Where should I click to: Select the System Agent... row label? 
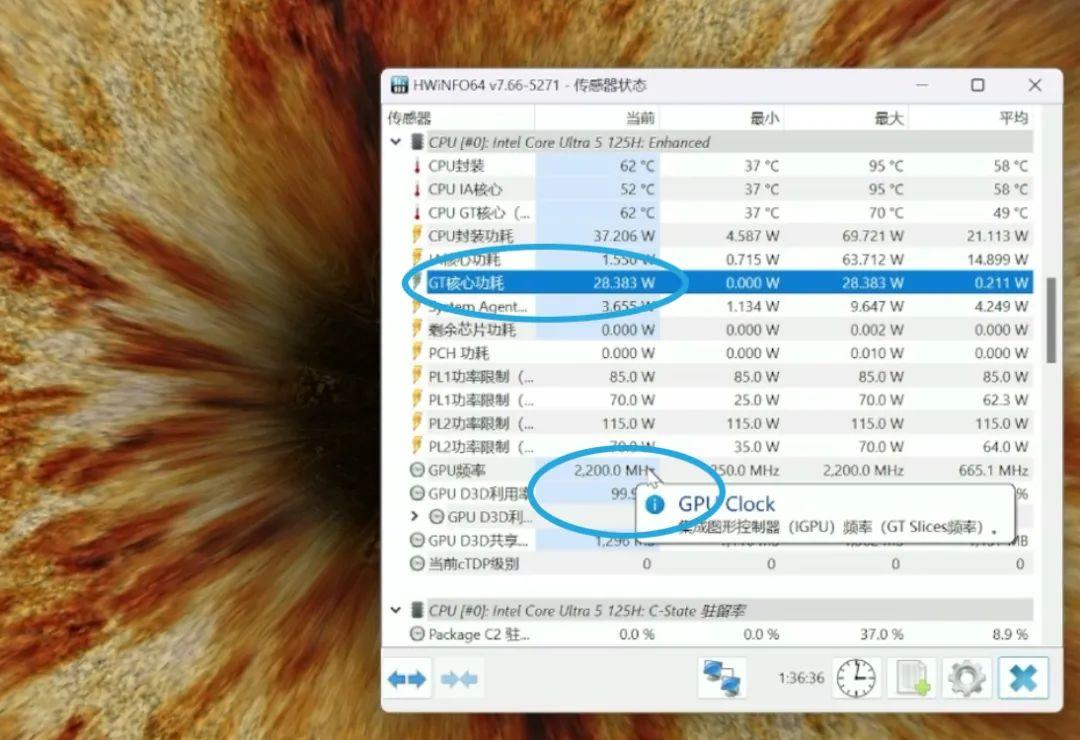[x=478, y=306]
